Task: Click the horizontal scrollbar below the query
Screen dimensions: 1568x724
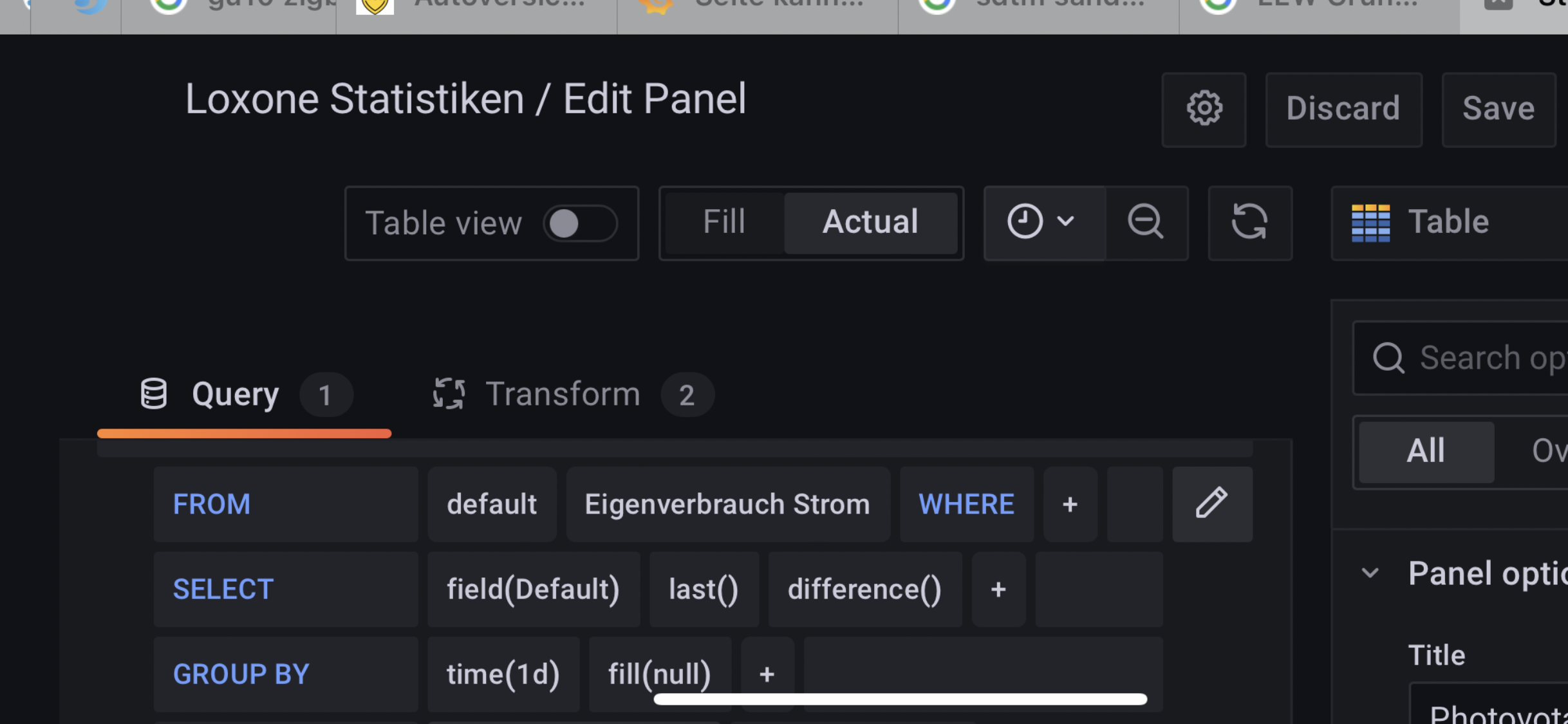Action: click(x=900, y=700)
